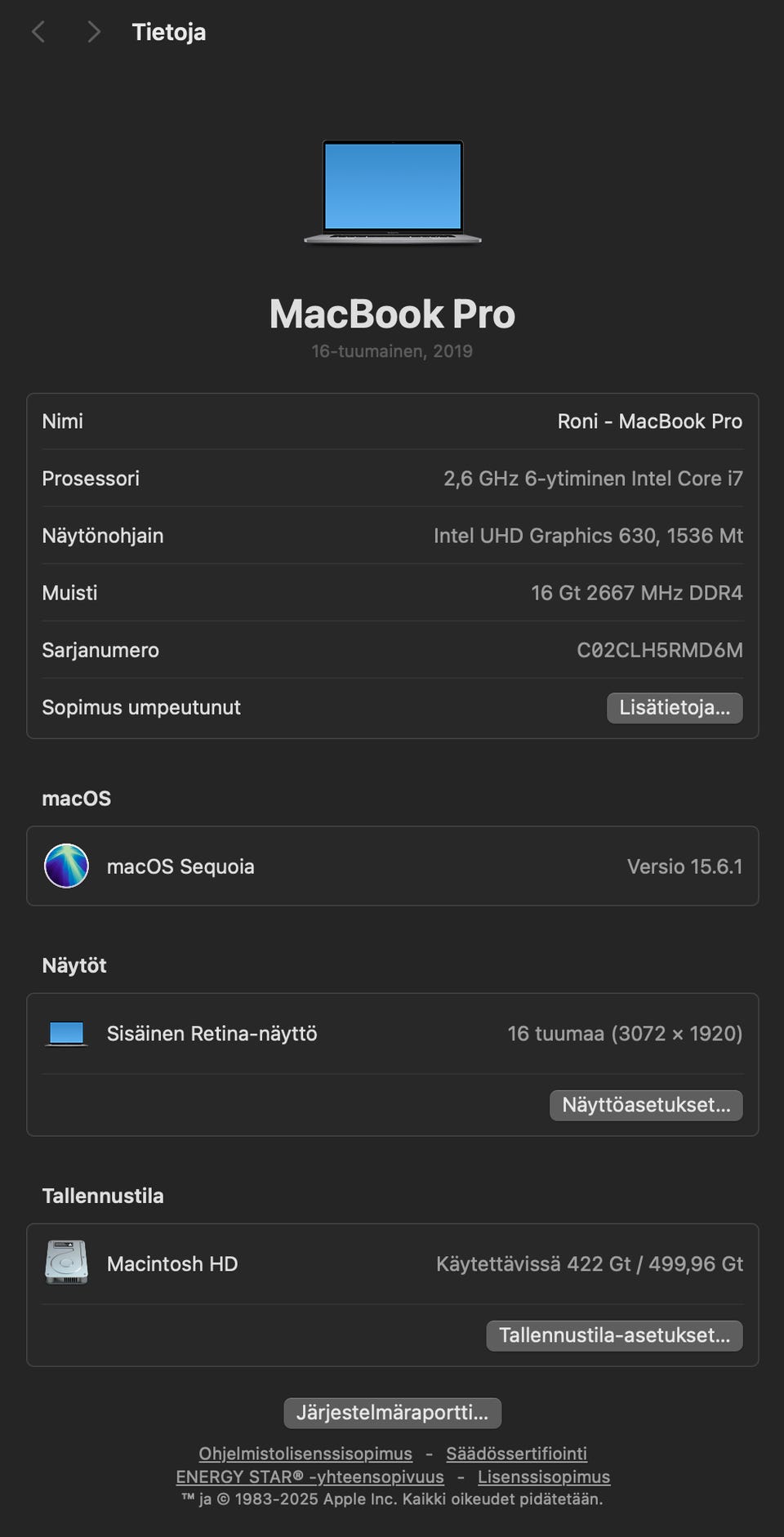Click the Macintosh HD available storage text

(x=589, y=1264)
